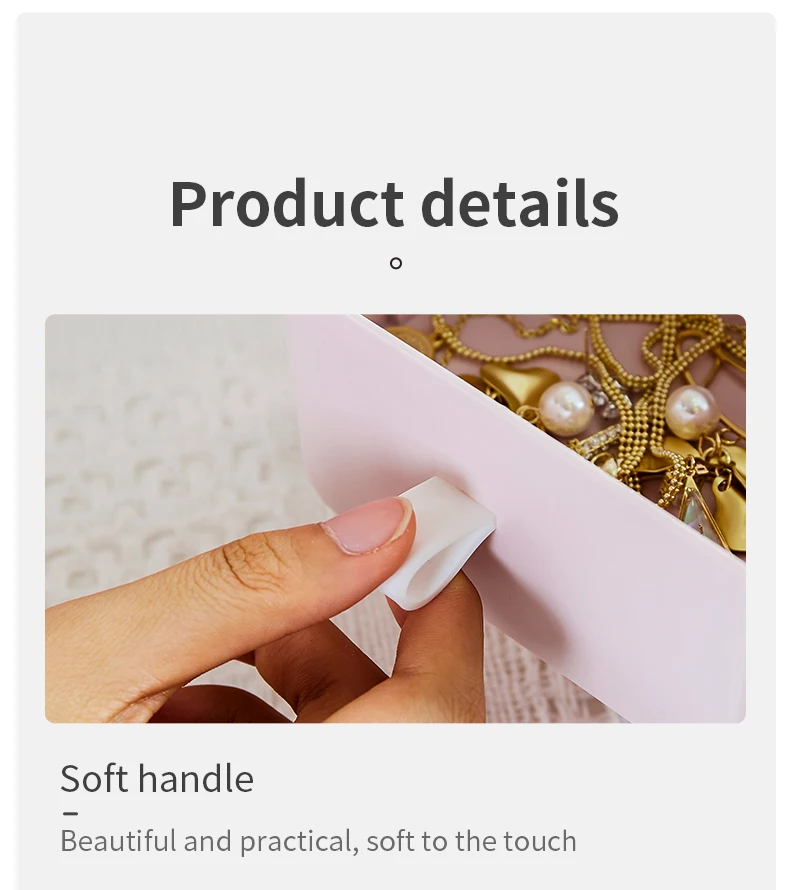Select the left pearl in the jewelry
Viewport: 790px width, 890px height.
click(565, 408)
